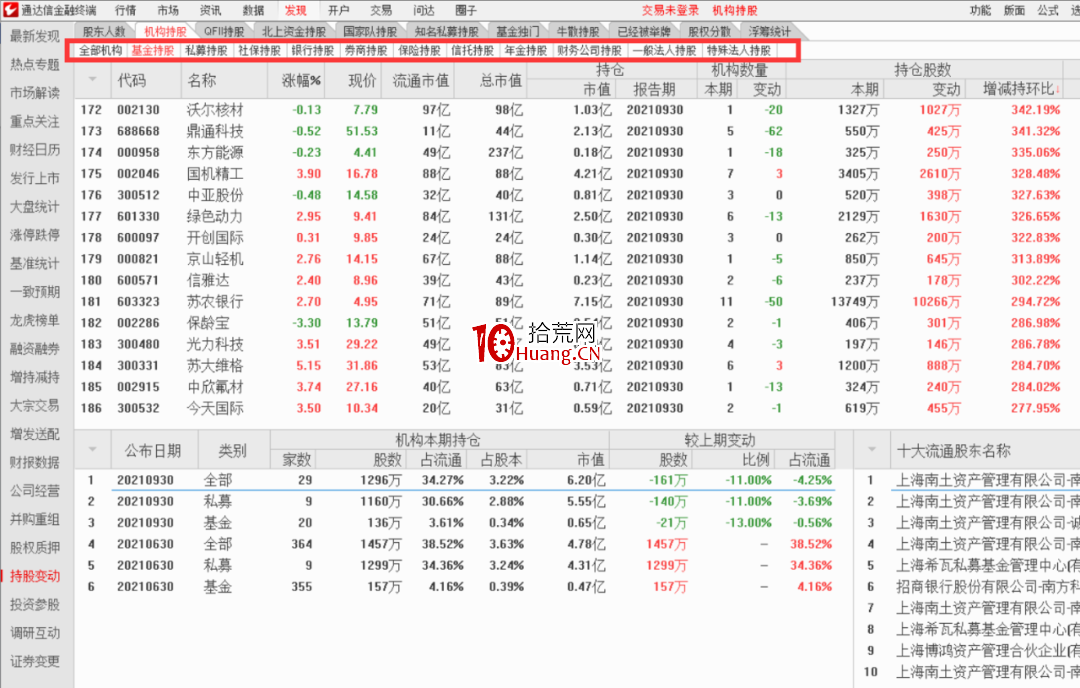
Task: Switch to the 基金独门 tab
Action: click(x=517, y=32)
